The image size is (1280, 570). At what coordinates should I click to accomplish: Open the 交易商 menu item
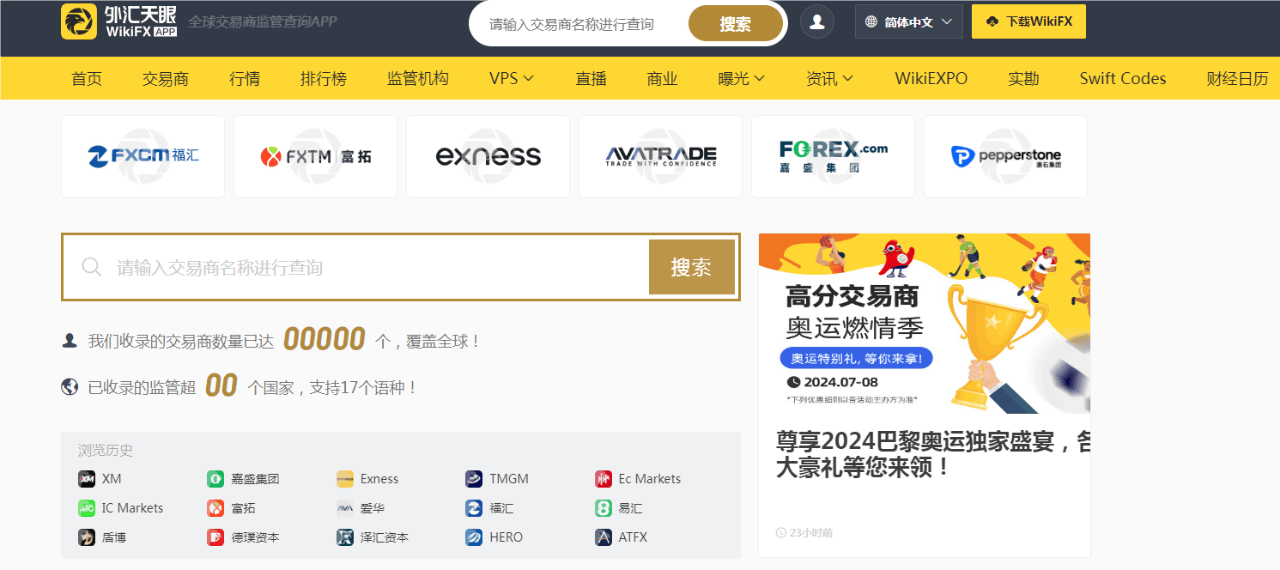click(x=165, y=78)
